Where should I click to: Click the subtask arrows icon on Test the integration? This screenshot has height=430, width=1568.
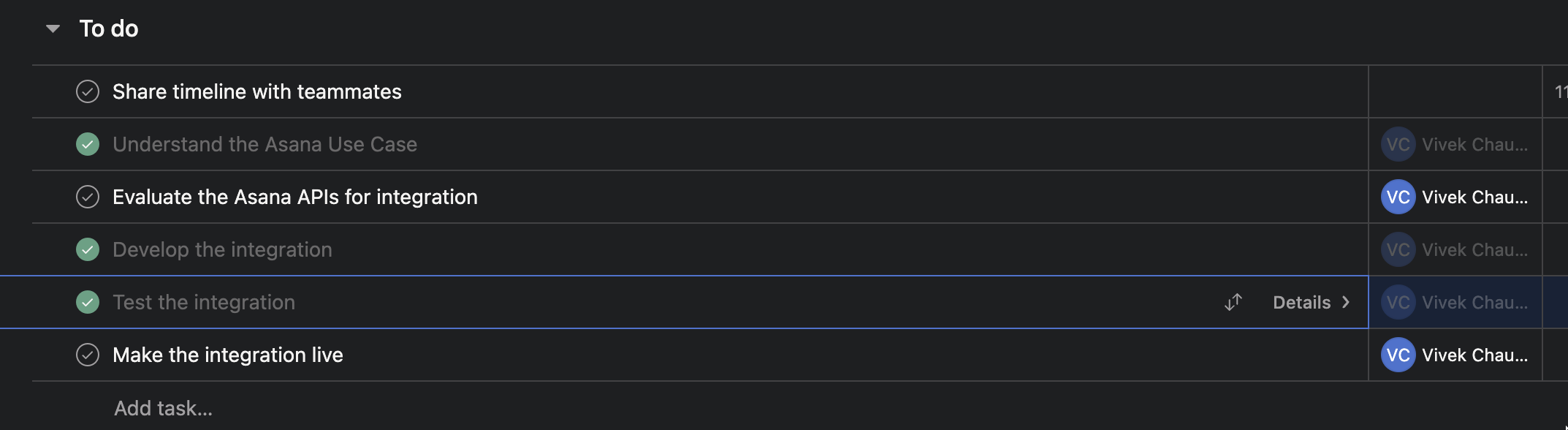[x=1233, y=302]
